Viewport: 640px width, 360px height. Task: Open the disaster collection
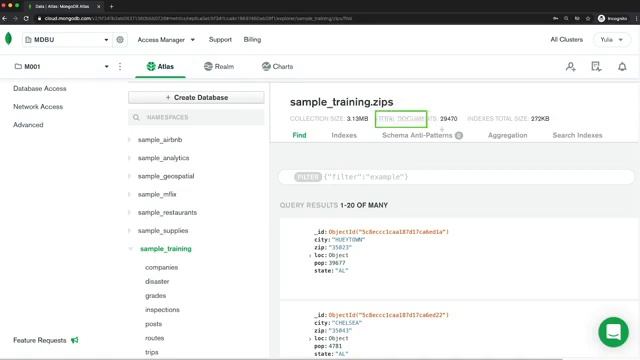click(157, 282)
